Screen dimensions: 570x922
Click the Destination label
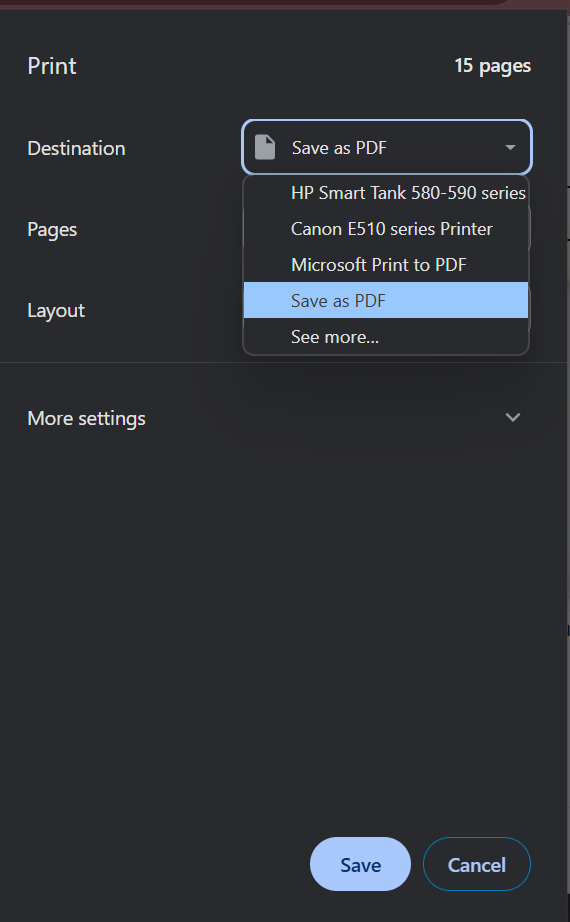click(x=76, y=148)
